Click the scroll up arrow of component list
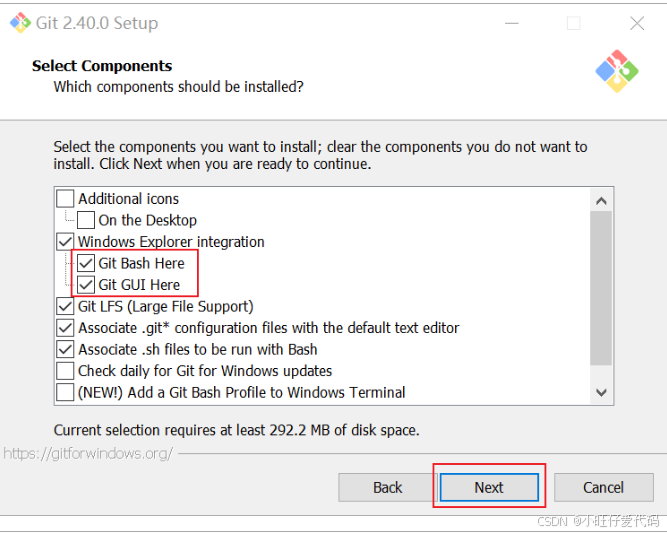 pos(601,200)
